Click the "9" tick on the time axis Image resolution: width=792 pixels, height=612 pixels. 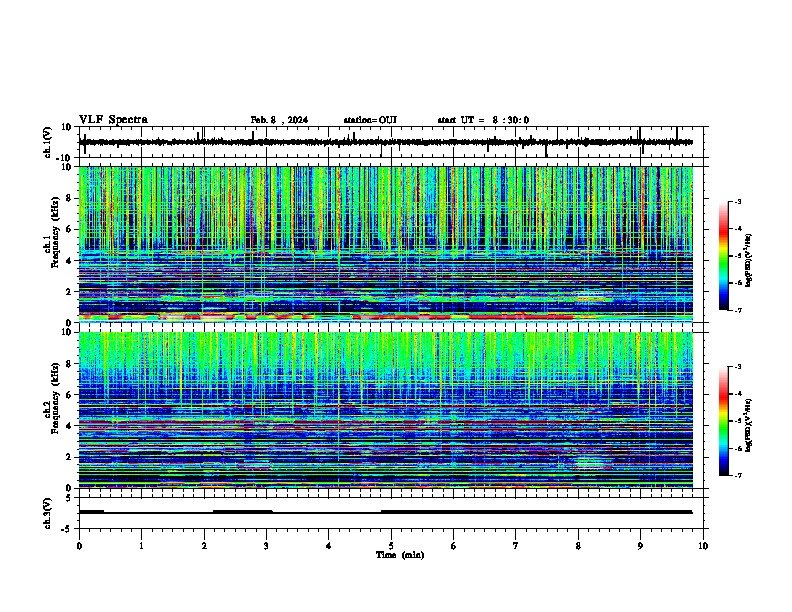pos(640,546)
